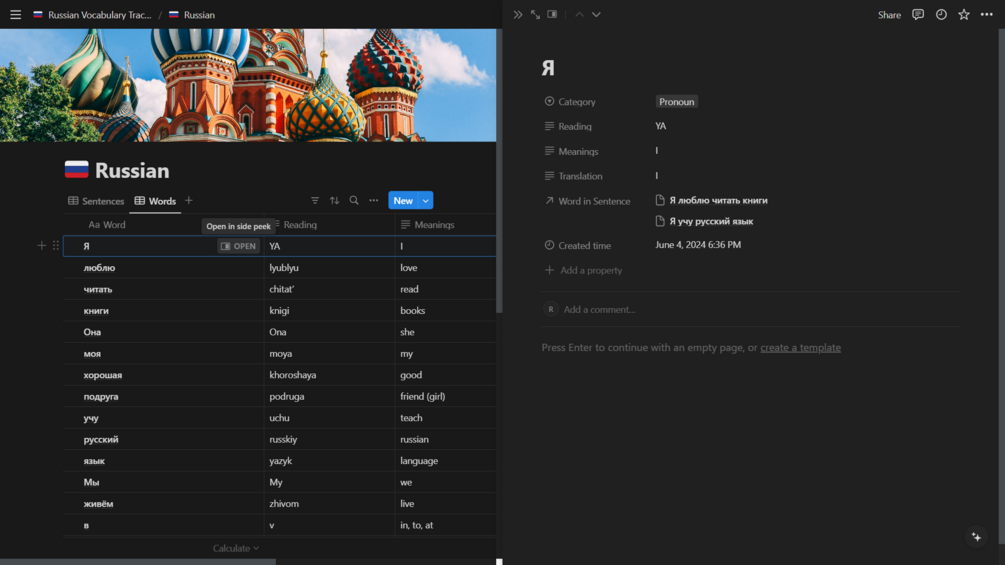Select the книги word cell
This screenshot has height=565, width=1005.
pos(163,311)
